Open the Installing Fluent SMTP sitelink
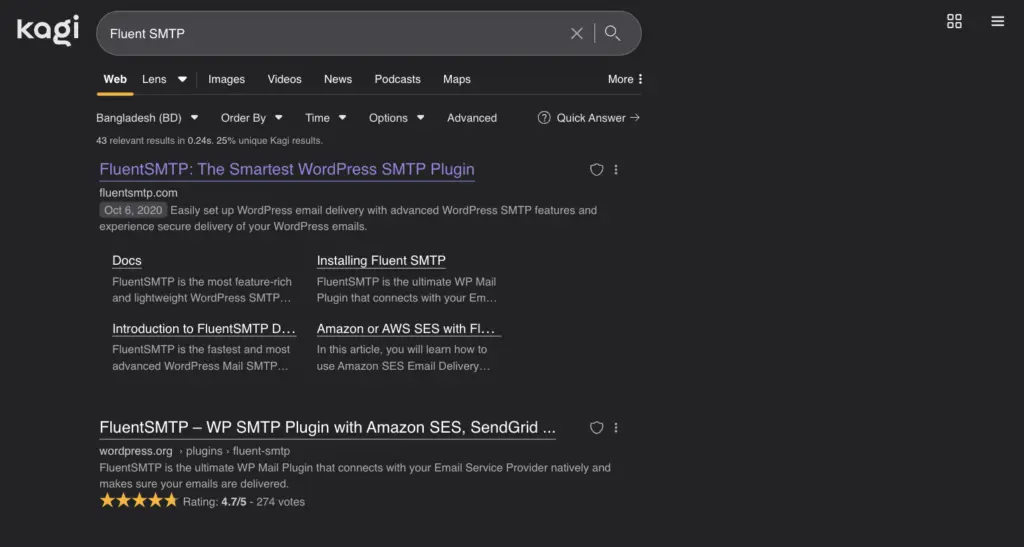Image resolution: width=1024 pixels, height=547 pixels. 381,260
